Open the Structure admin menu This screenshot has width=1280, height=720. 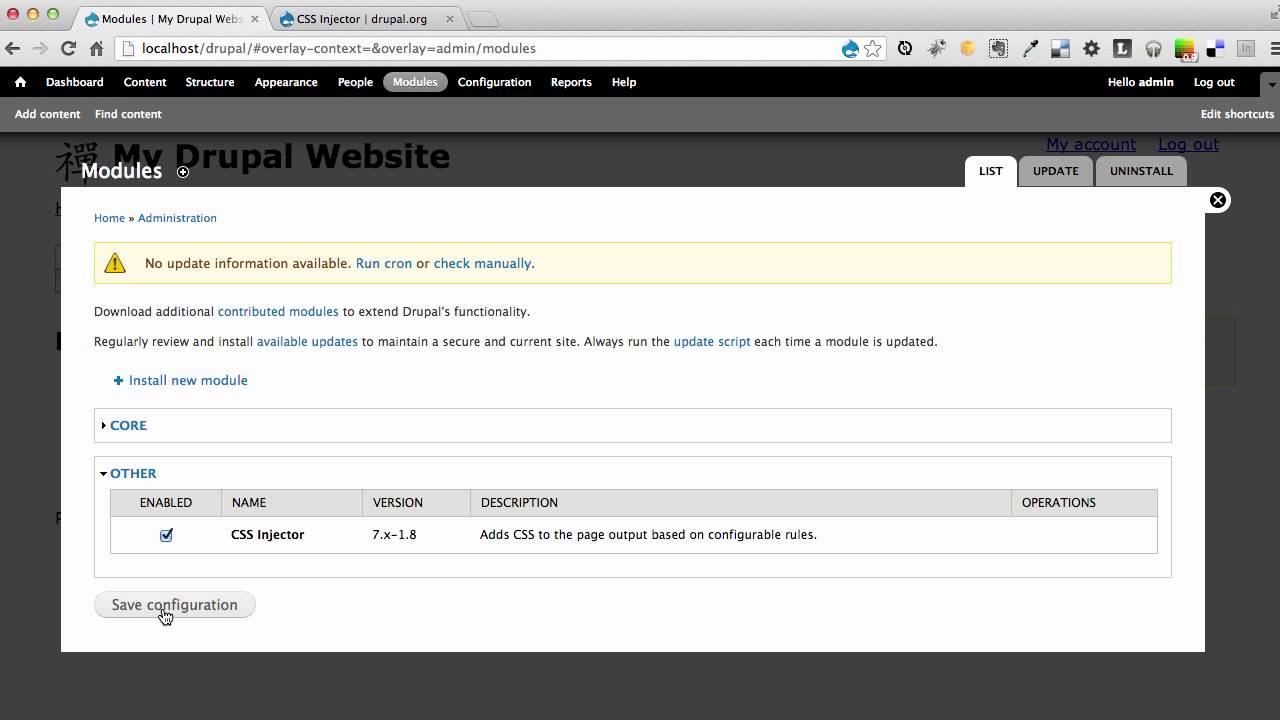(x=210, y=82)
